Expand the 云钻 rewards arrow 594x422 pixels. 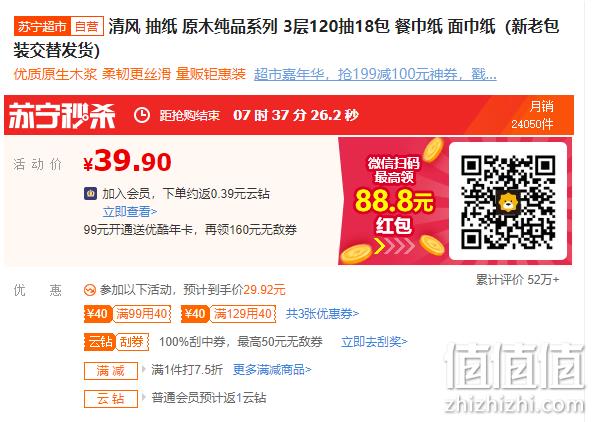144,398
